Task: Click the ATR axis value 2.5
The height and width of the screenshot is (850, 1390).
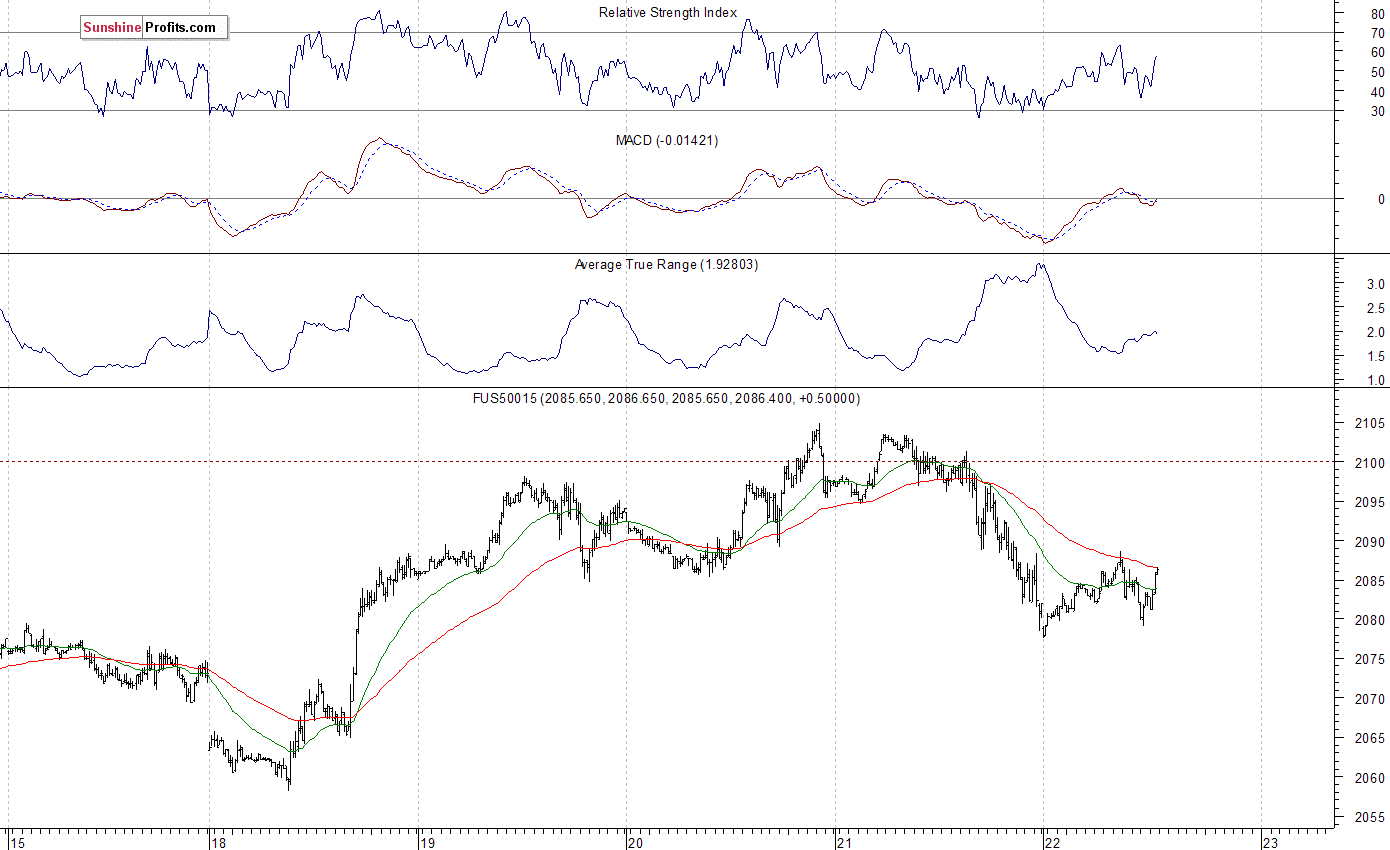Action: (x=1375, y=309)
